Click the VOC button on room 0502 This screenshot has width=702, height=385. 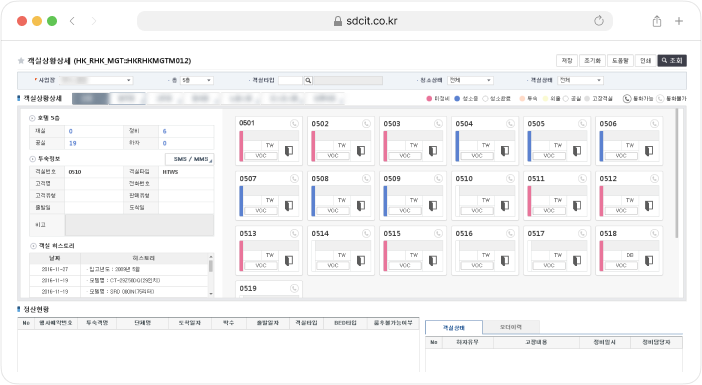(333, 156)
